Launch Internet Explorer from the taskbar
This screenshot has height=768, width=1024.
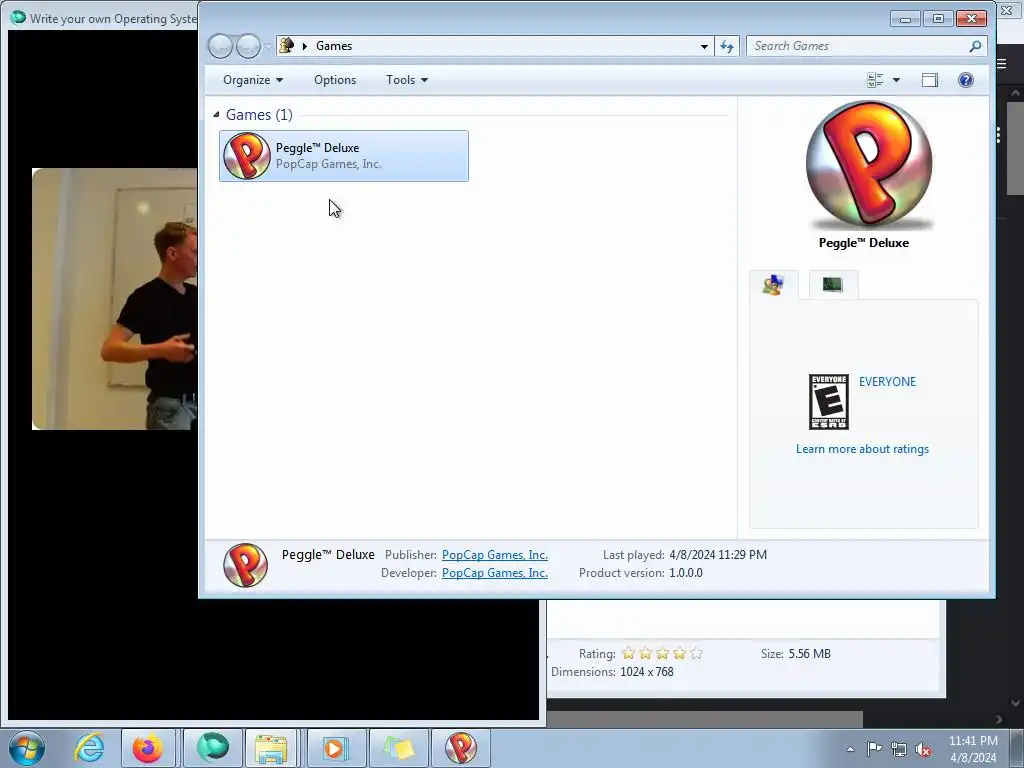pyautogui.click(x=89, y=748)
